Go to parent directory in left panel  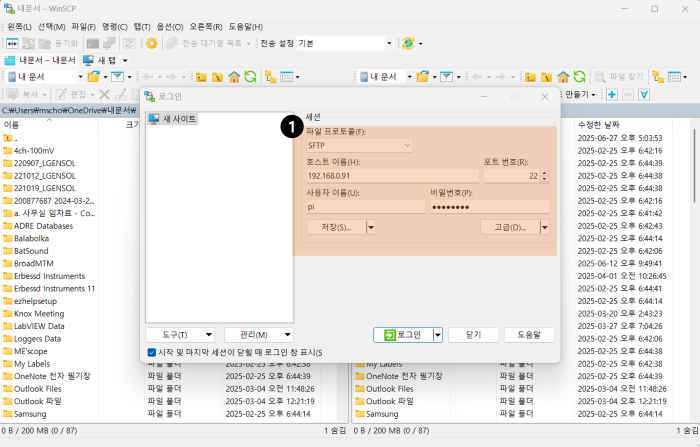[201, 77]
